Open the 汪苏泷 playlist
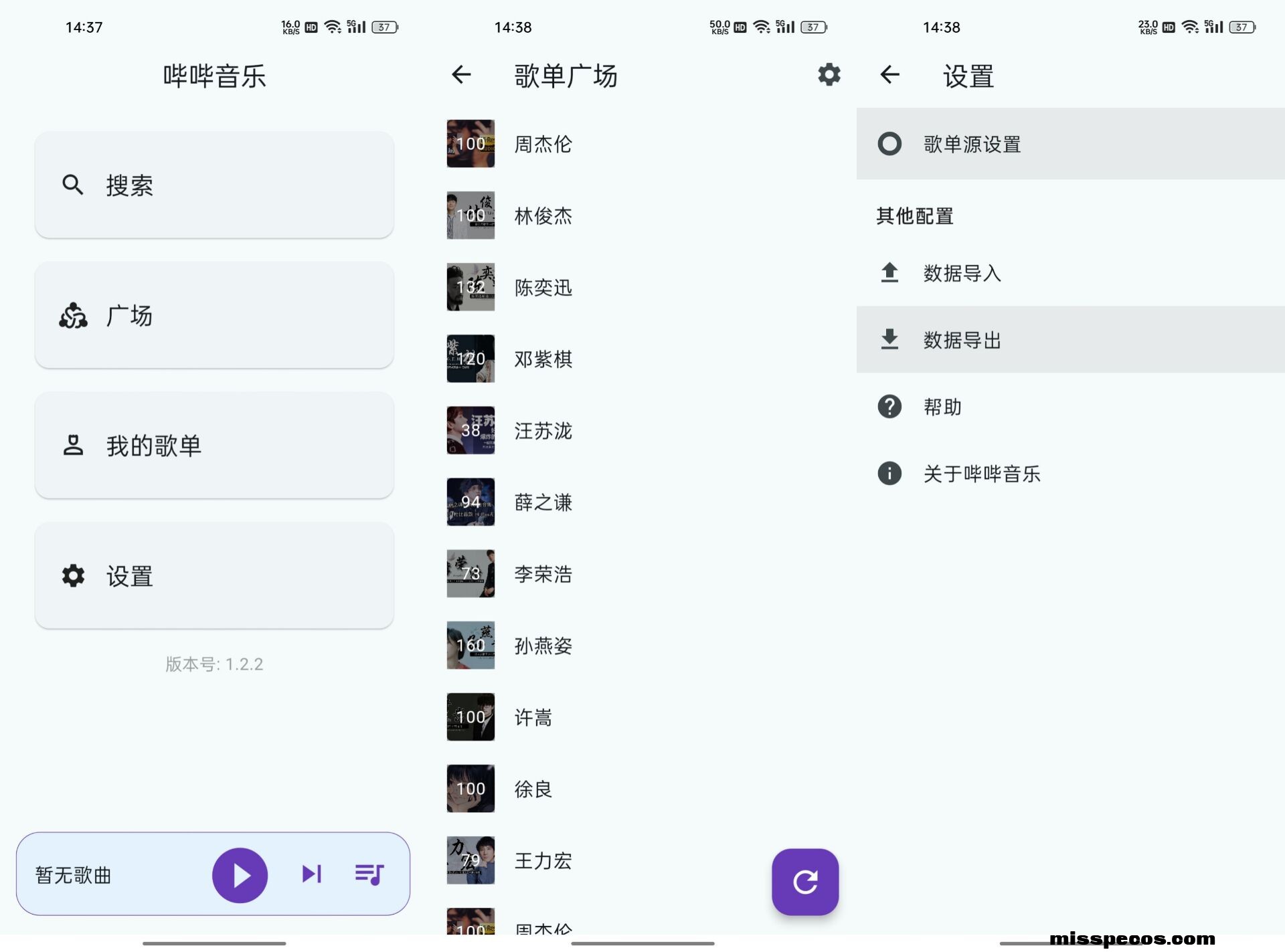Screen dimensions: 1285x952 (642, 430)
